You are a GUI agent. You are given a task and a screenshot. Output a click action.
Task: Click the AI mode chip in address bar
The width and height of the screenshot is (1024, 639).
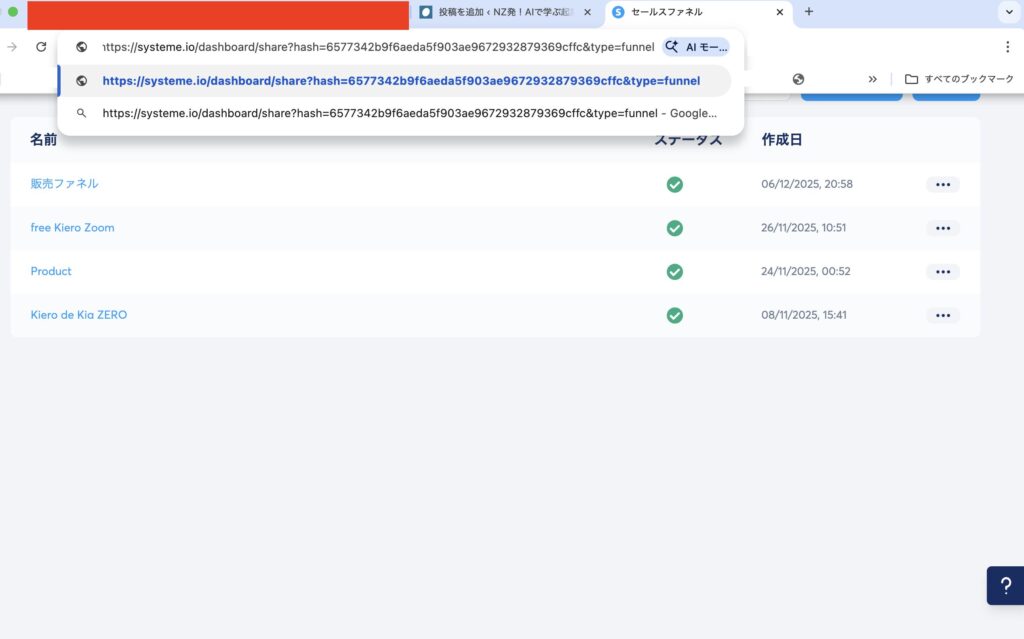click(x=696, y=47)
